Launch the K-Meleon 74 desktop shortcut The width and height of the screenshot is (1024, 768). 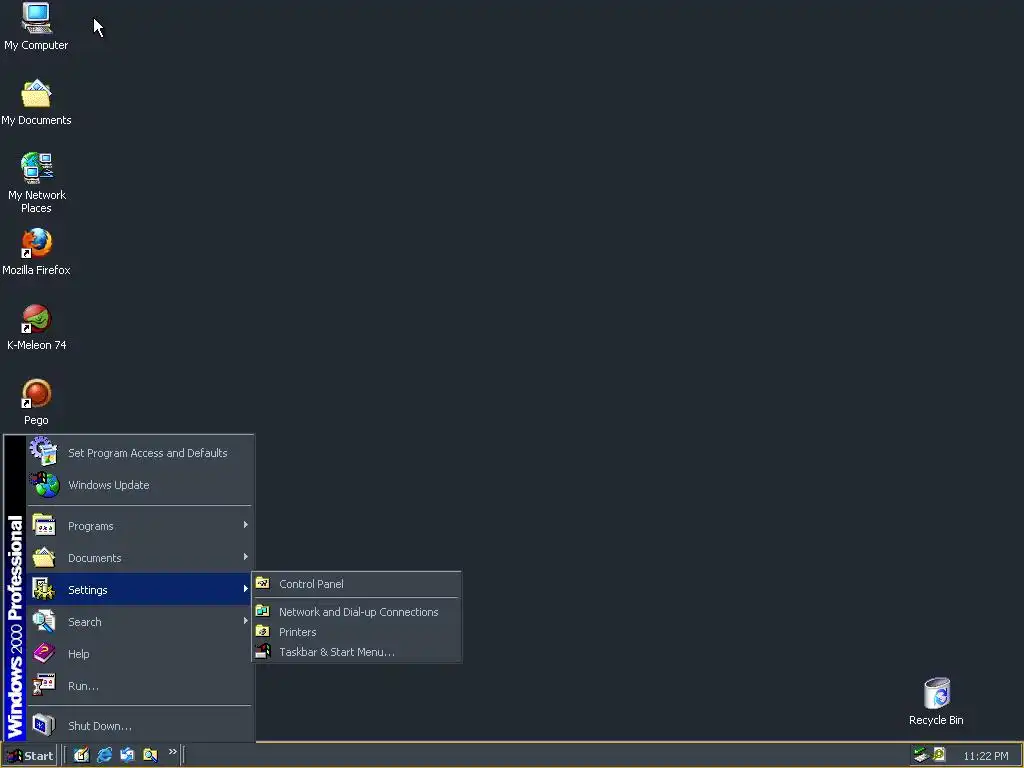37,327
